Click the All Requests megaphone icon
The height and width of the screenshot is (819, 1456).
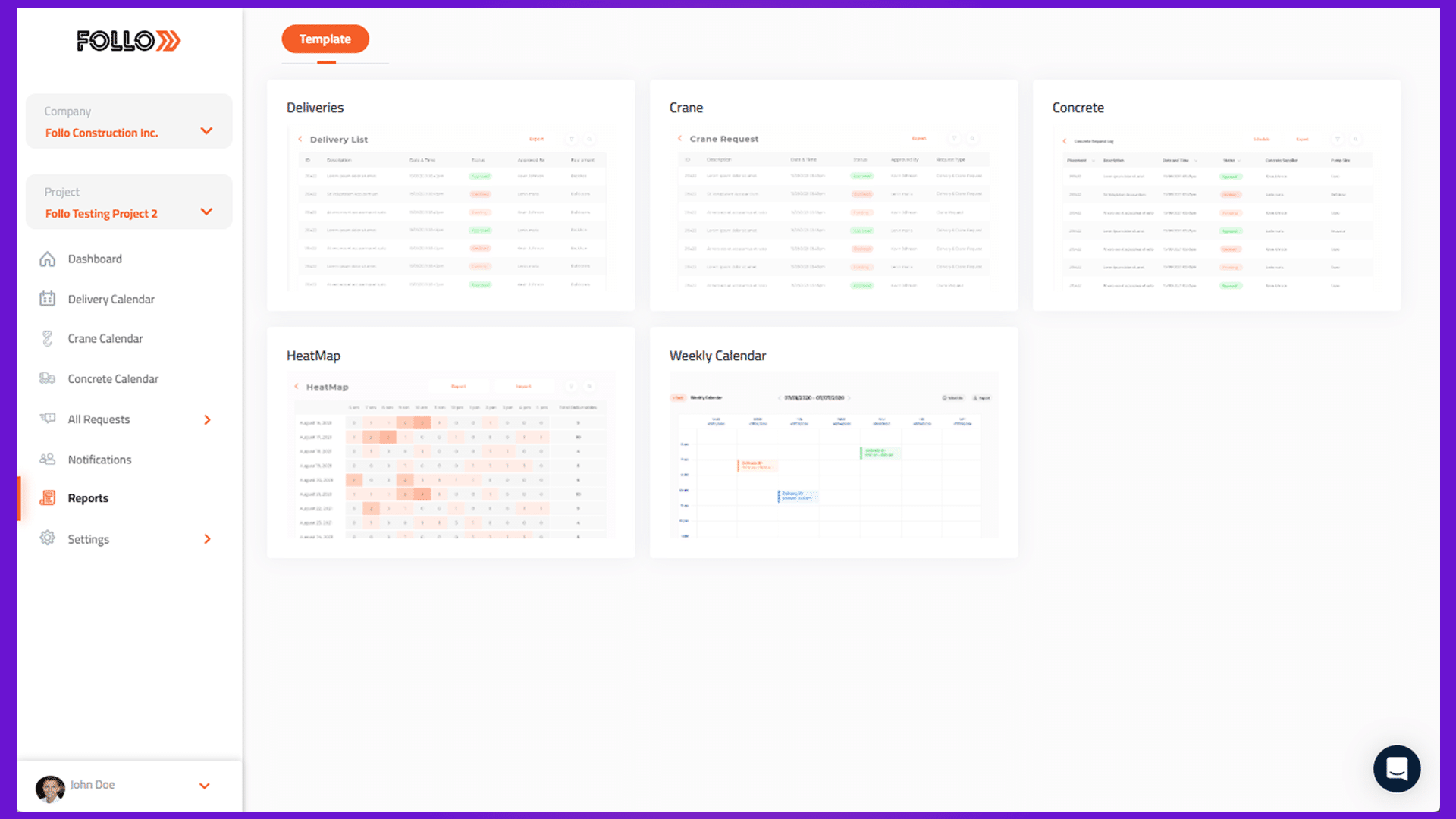pos(47,419)
